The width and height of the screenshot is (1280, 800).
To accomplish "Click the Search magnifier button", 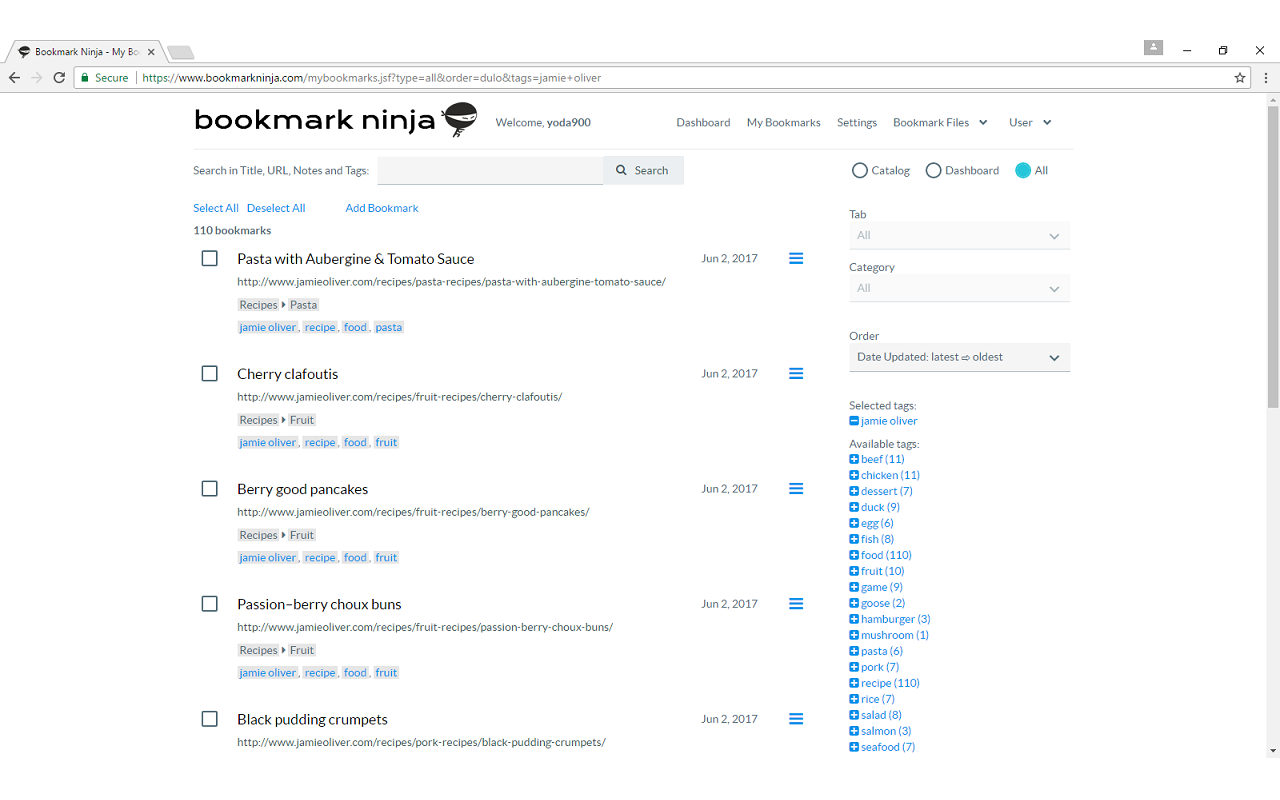I will coord(643,170).
